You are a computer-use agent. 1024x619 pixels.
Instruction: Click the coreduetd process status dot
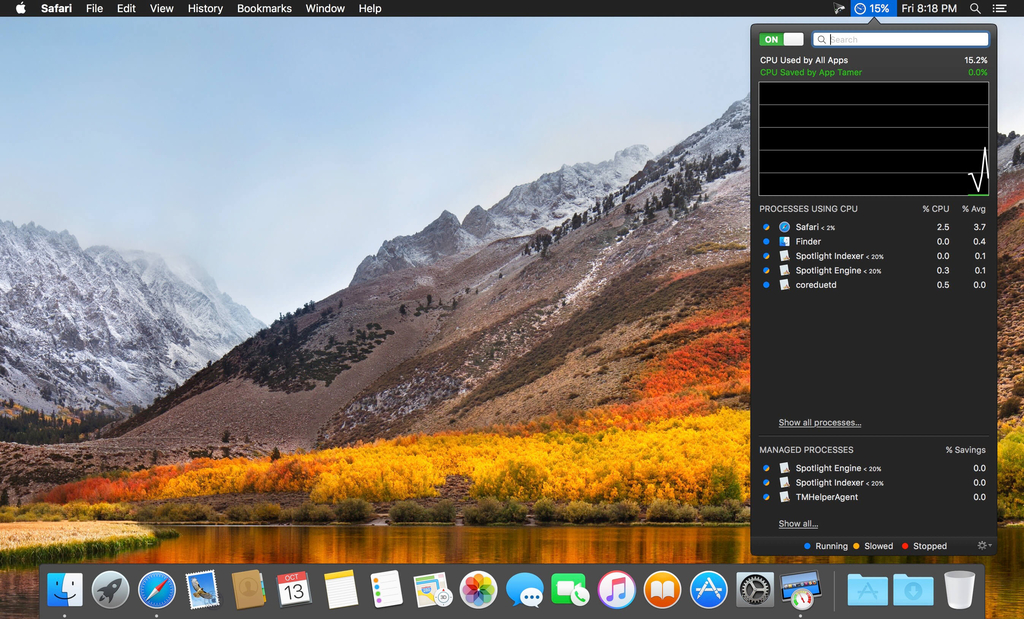point(766,285)
